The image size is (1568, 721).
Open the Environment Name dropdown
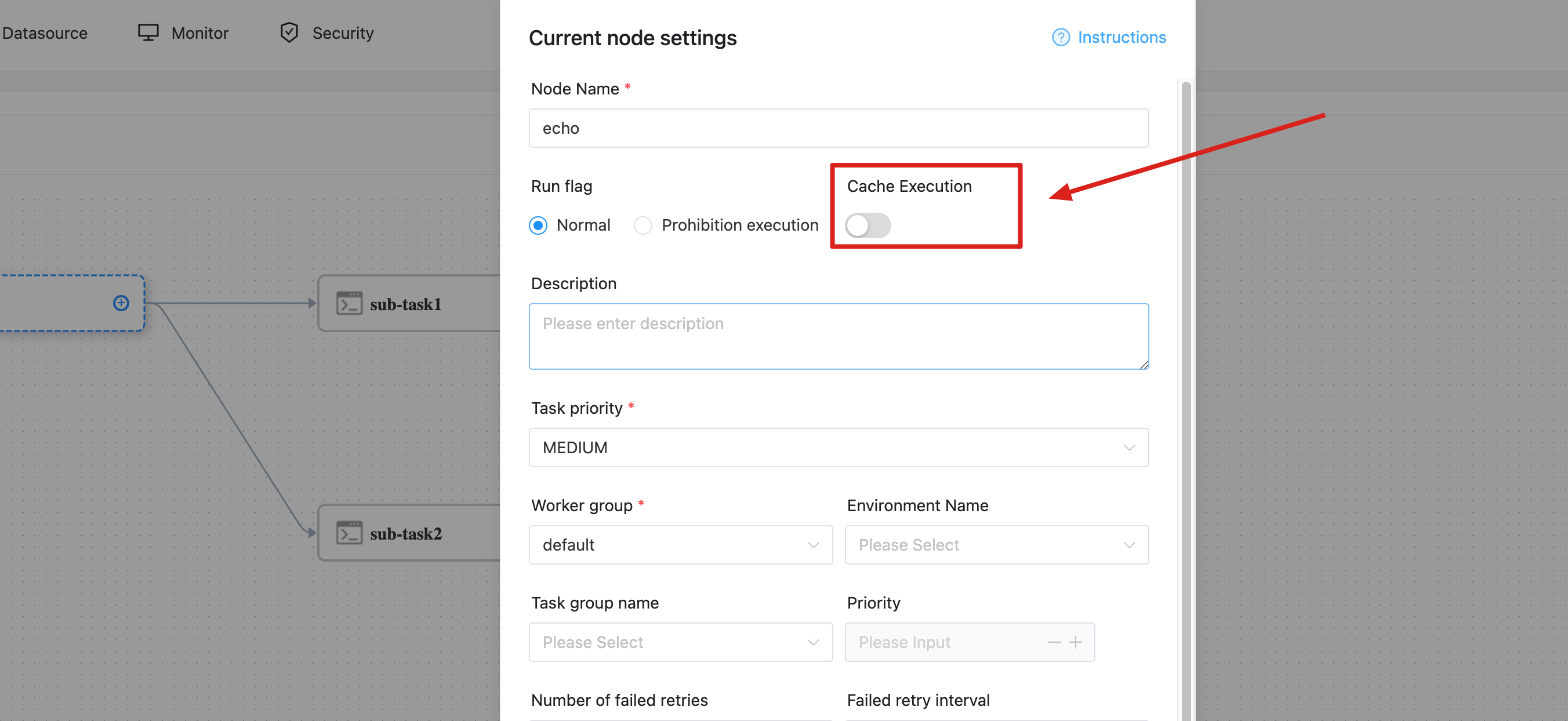[996, 545]
